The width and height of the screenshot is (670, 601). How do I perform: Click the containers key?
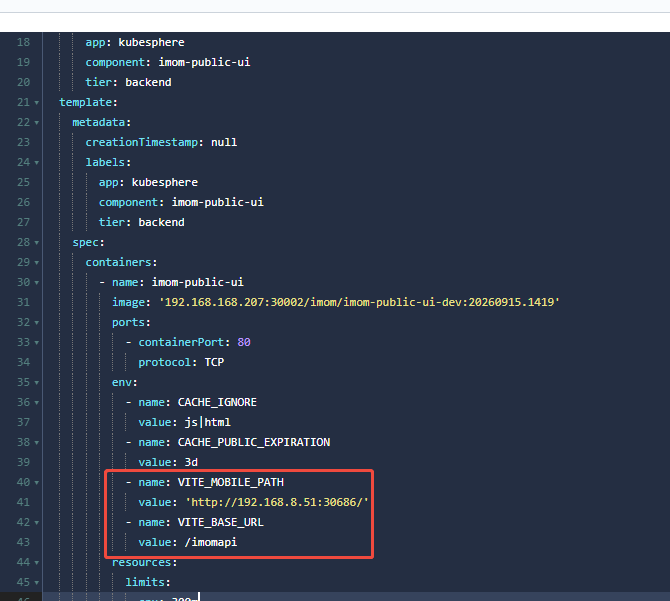[118, 262]
